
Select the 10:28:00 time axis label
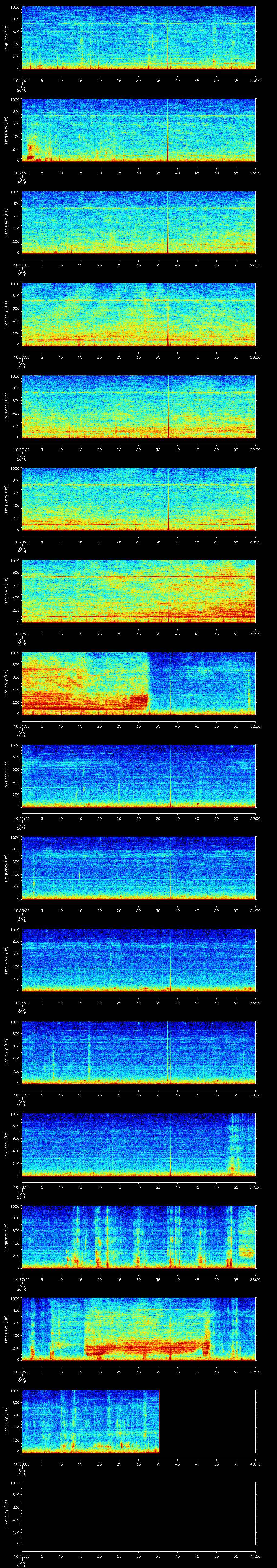[x=21, y=449]
